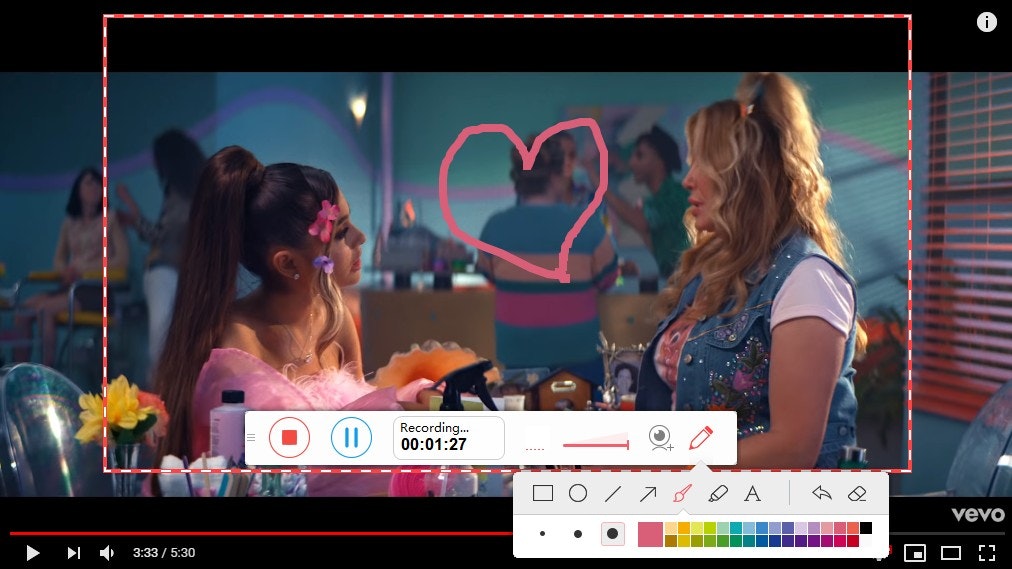Select the ellipse drawing tool
The image size is (1012, 569).
[578, 494]
